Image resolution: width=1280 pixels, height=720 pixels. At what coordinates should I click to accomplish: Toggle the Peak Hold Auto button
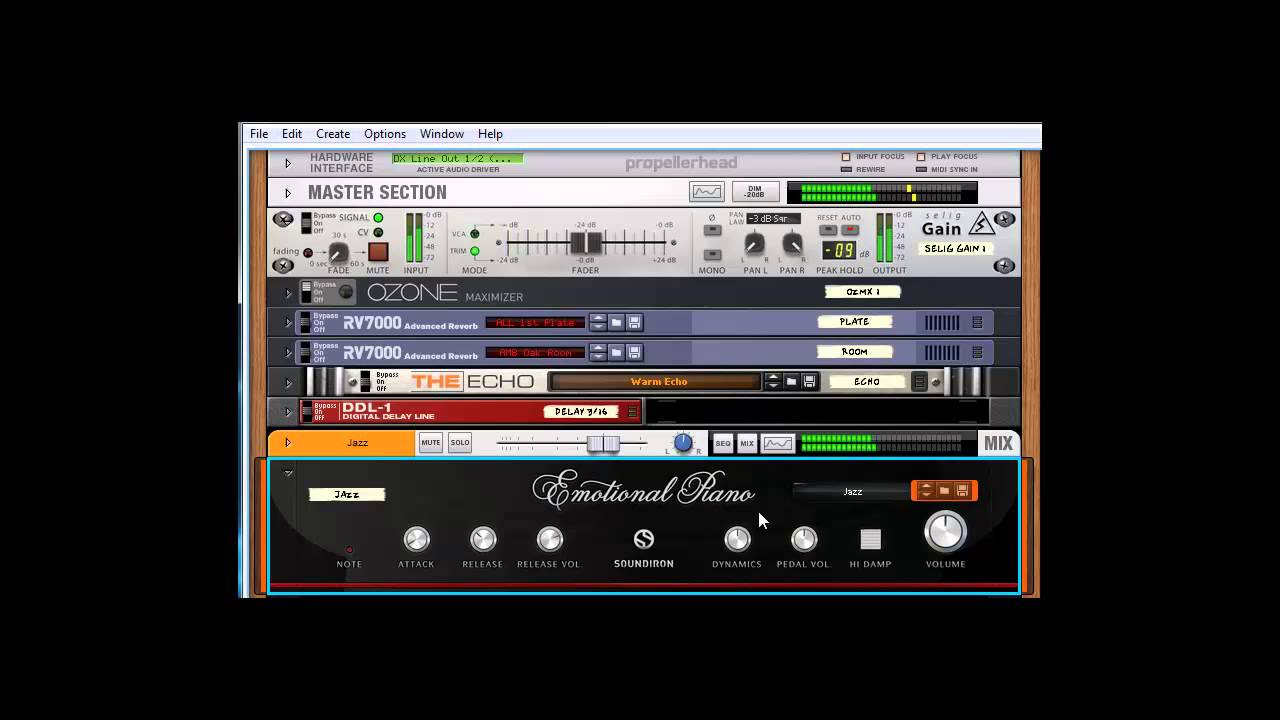[x=851, y=230]
